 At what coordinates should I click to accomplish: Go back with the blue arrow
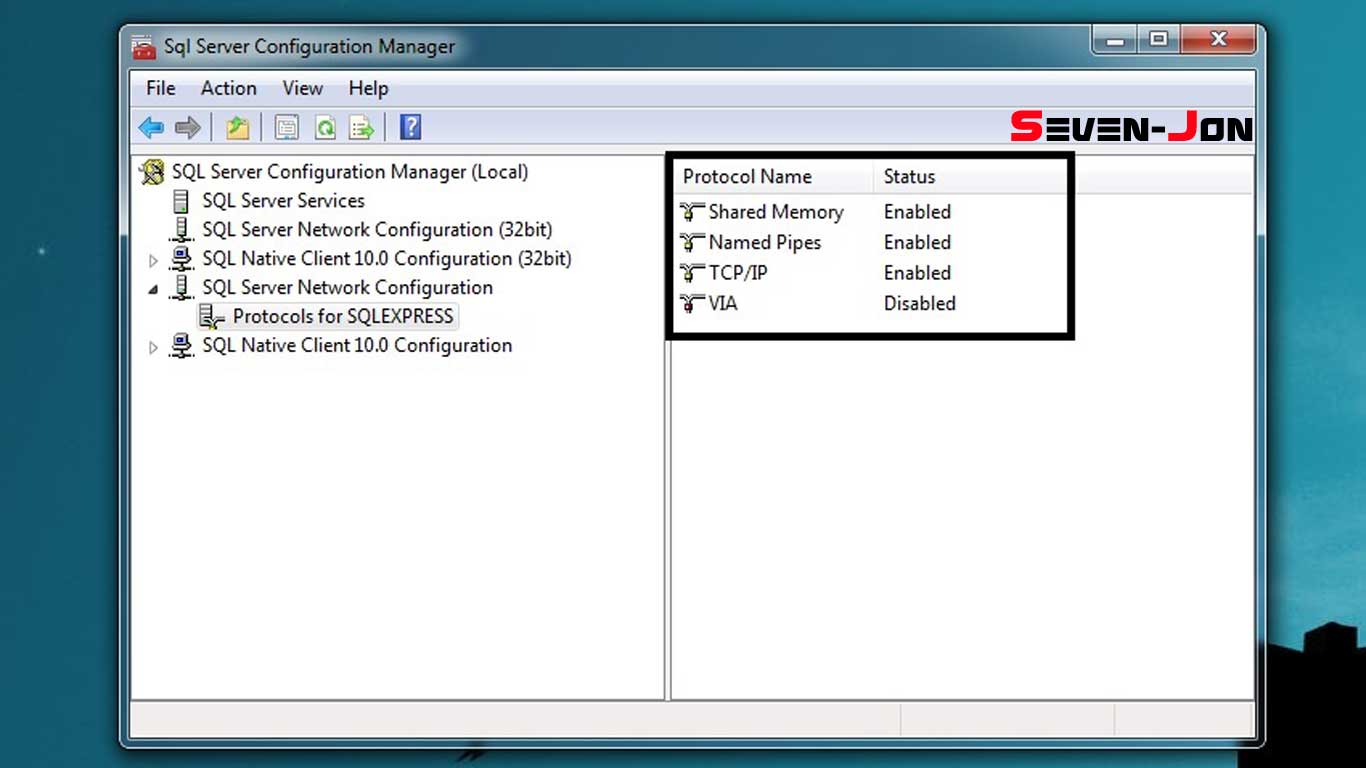tap(151, 127)
